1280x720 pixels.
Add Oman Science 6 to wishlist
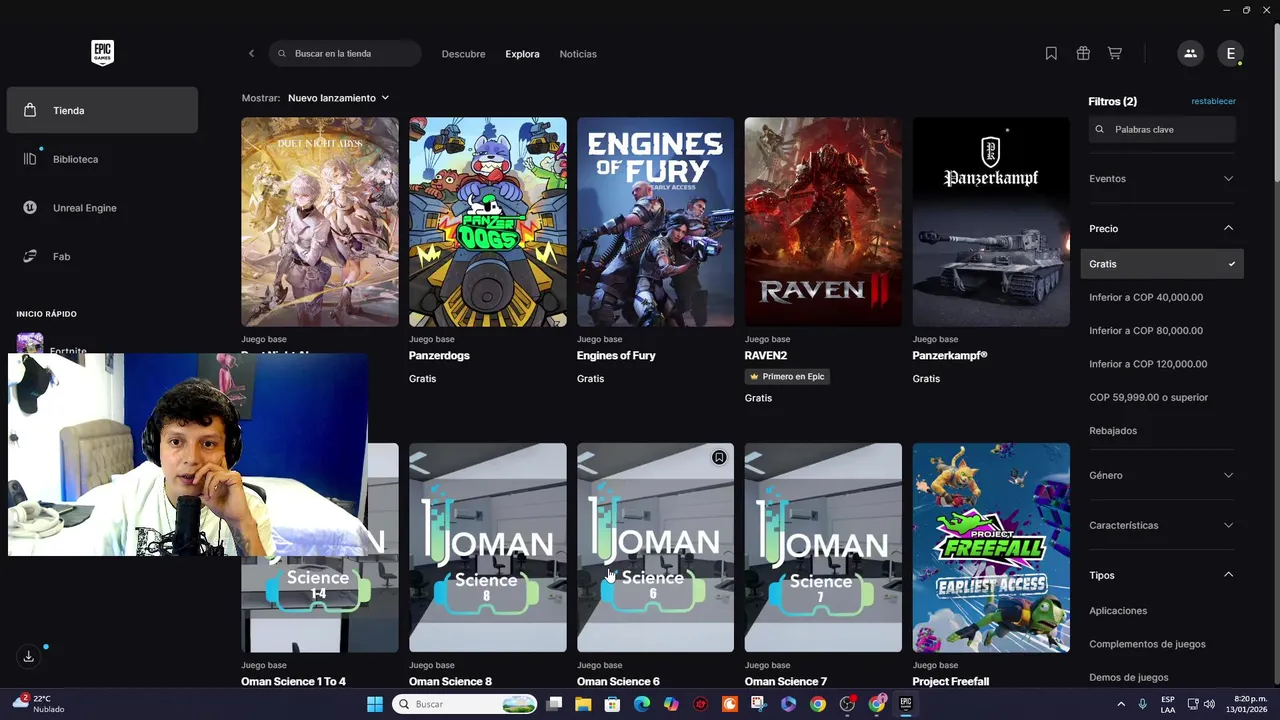[719, 457]
